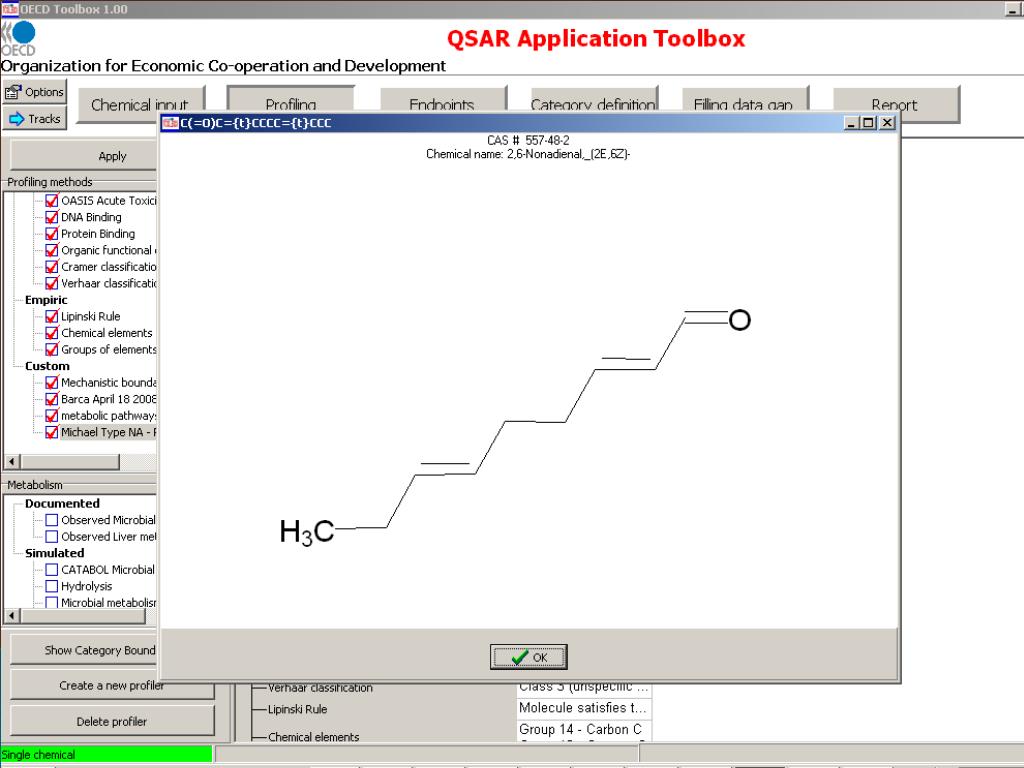Viewport: 1024px width, 768px height.
Task: Click left arrow of Metabolism scrollbar
Action: pos(12,616)
